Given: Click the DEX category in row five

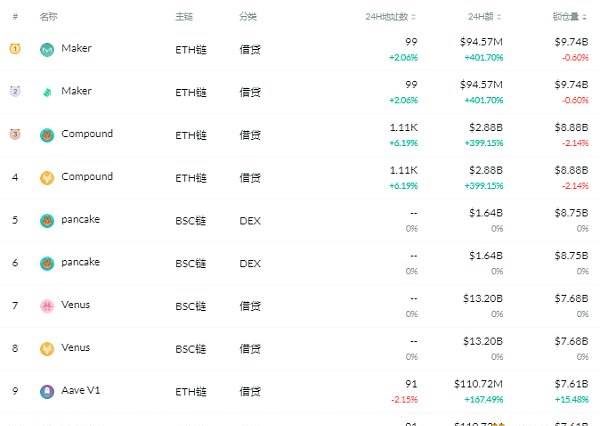Looking at the screenshot, I should click(x=250, y=221).
